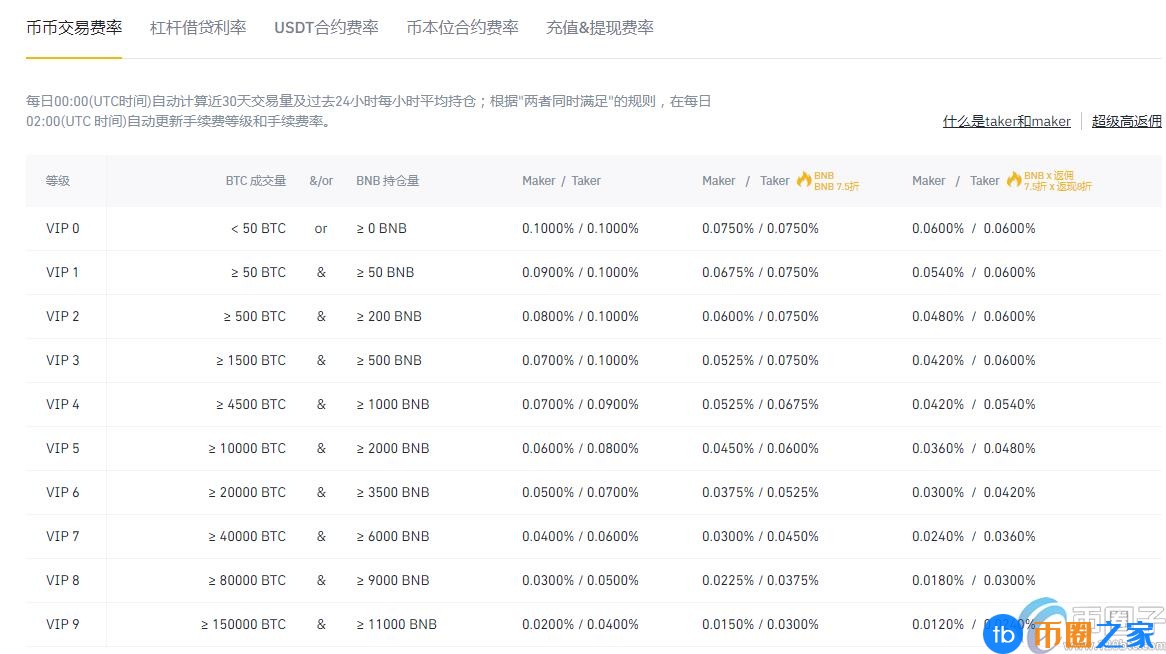The image size is (1166, 654).
Task: Click the 0.0600% / 0.0800% fee cell
Action: pos(580,448)
